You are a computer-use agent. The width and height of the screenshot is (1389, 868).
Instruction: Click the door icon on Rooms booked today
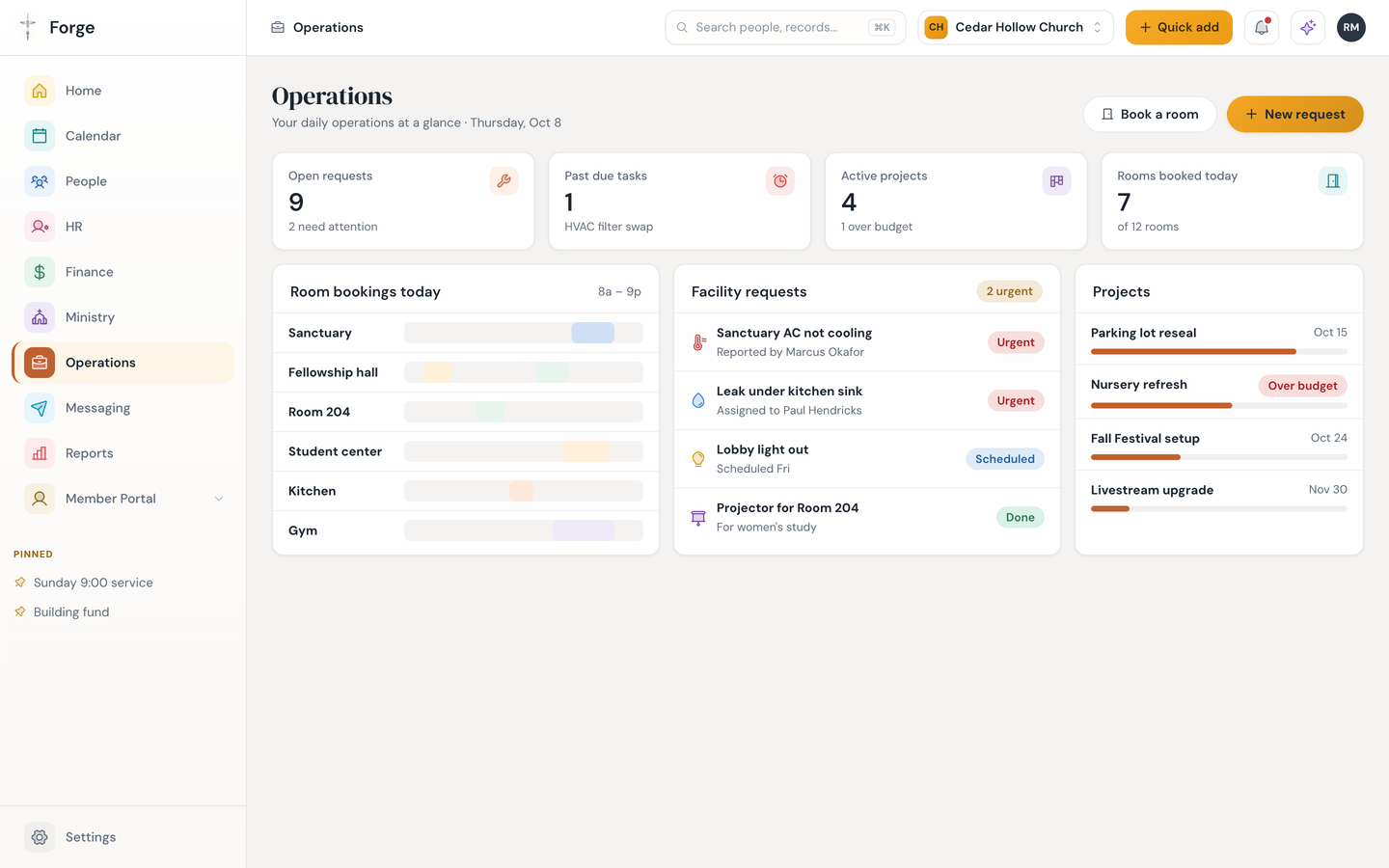pos(1333,180)
